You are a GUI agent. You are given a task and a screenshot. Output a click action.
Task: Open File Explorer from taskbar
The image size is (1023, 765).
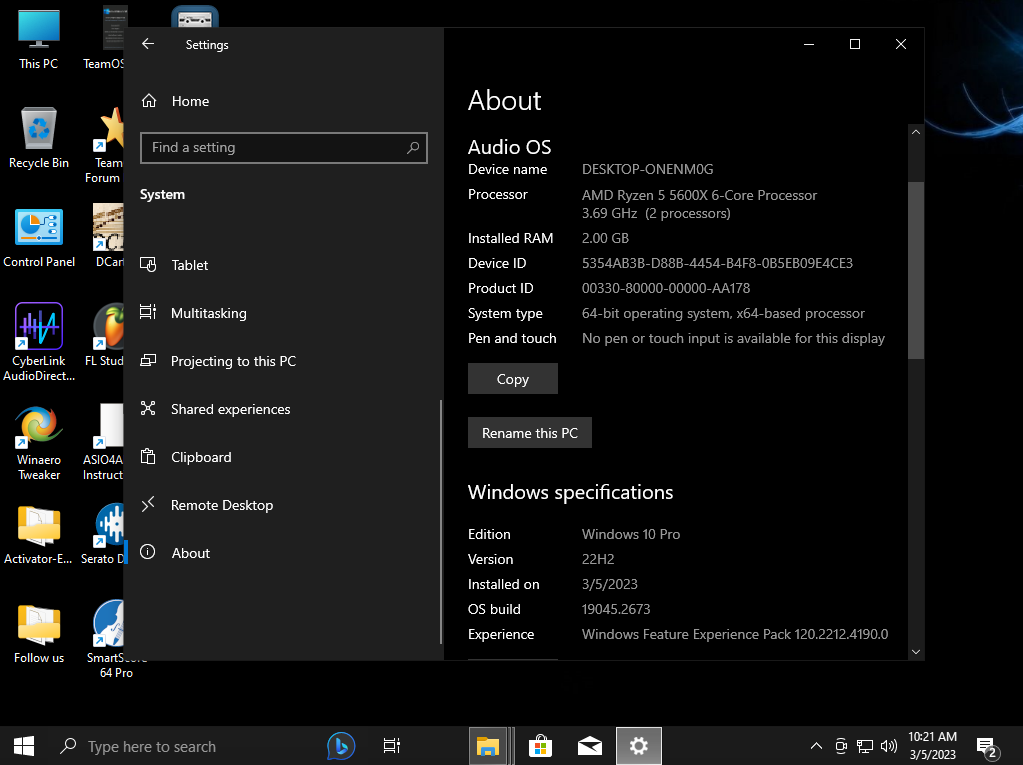coord(488,745)
